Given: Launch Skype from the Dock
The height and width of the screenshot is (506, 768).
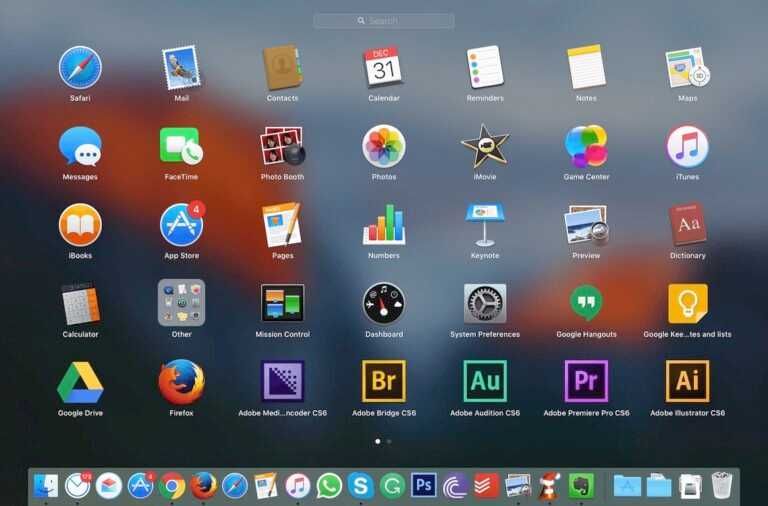Looking at the screenshot, I should [x=360, y=486].
